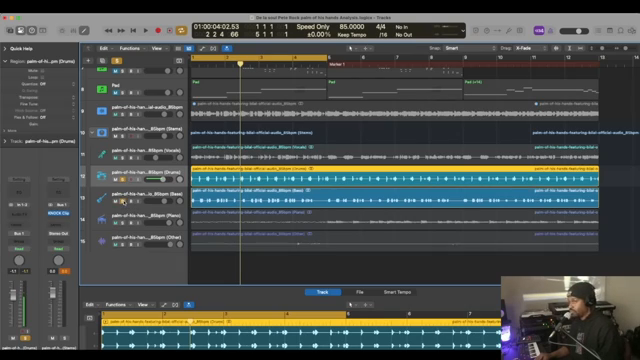The image size is (640, 360).
Task: Adjust the Drums track volume slider
Action: point(158,179)
